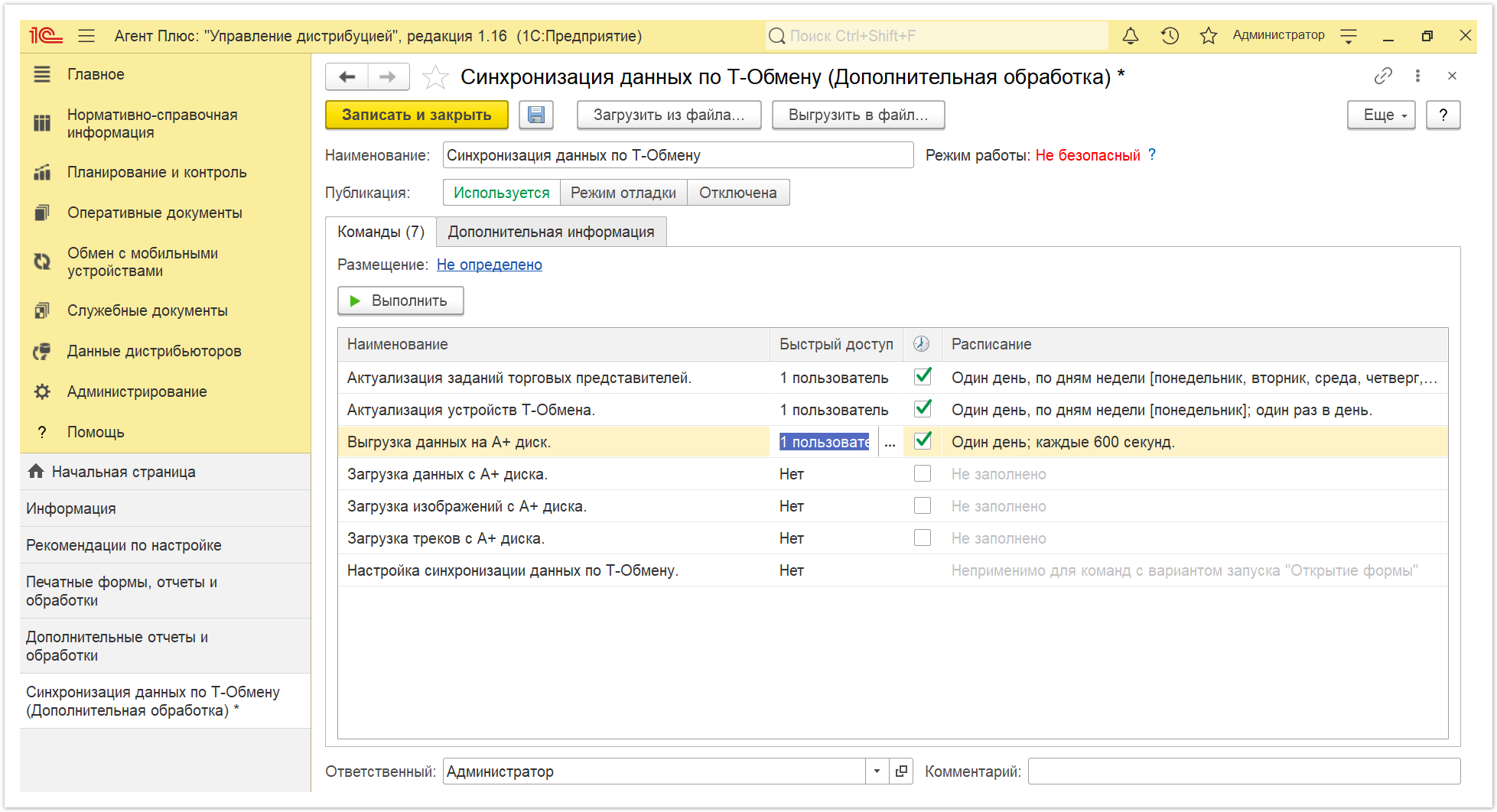1497x812 pixels.
Task: Click the Выполнить button
Action: point(400,300)
